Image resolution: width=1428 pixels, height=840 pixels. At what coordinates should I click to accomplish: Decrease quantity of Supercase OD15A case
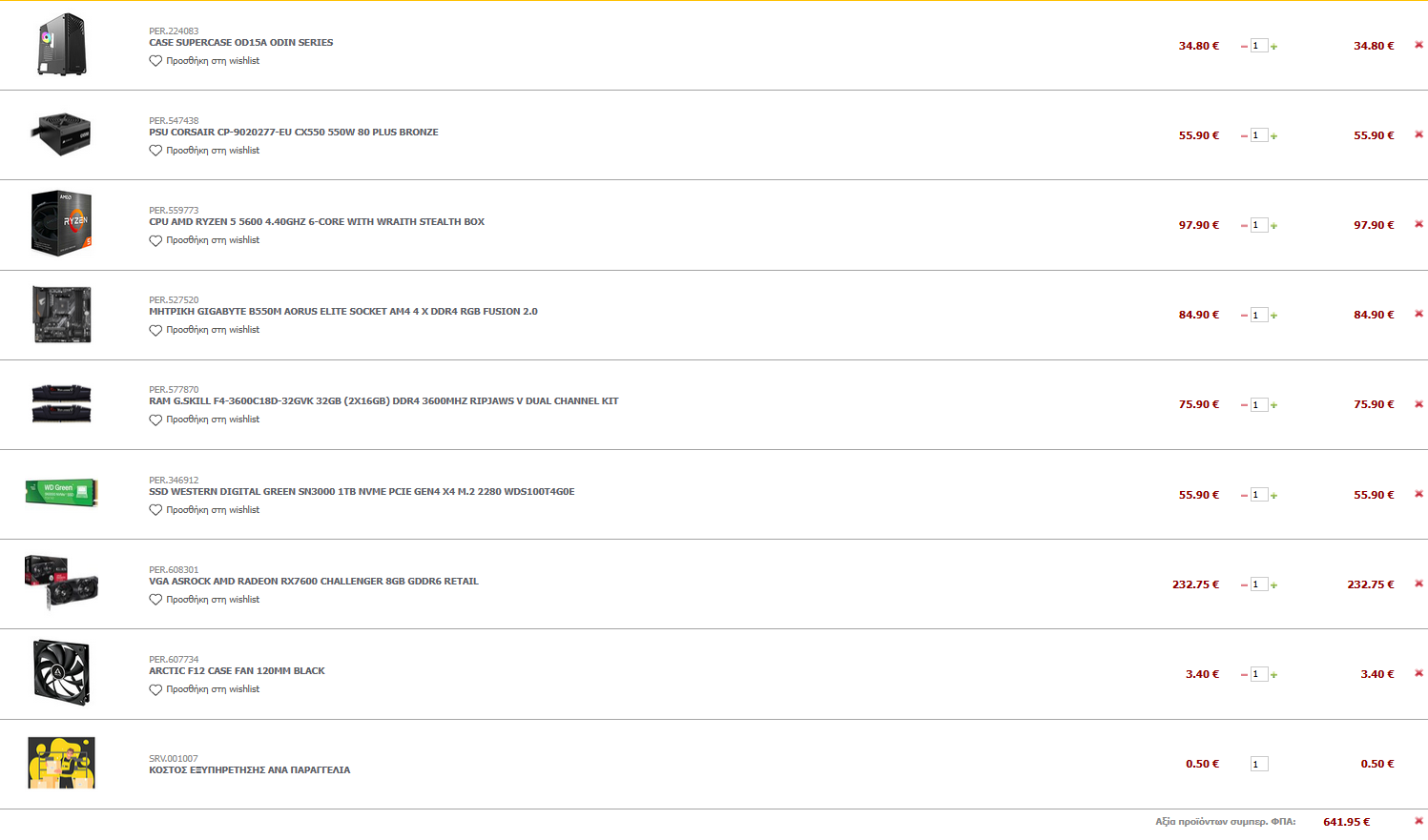tap(1244, 47)
